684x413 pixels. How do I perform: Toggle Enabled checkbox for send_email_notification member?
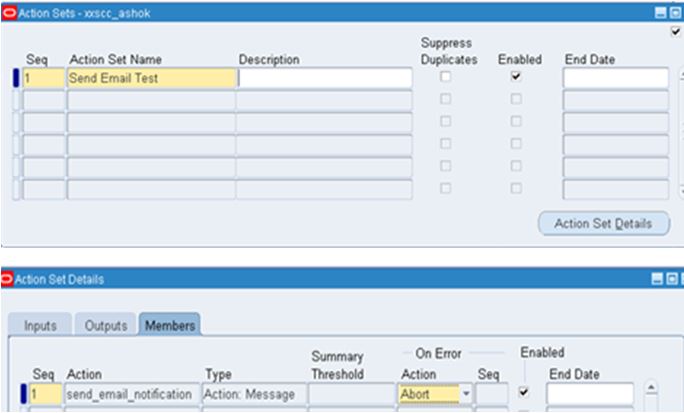[x=524, y=392]
